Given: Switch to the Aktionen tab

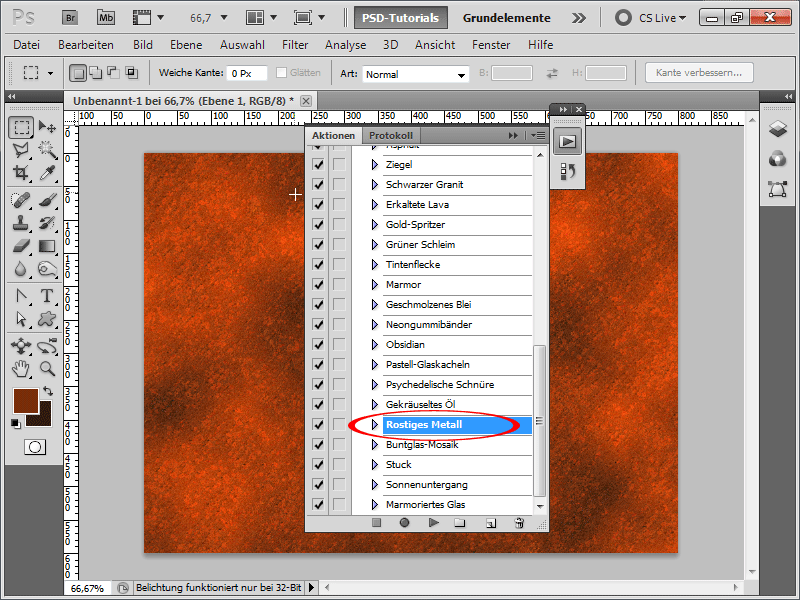Looking at the screenshot, I should click(x=334, y=135).
